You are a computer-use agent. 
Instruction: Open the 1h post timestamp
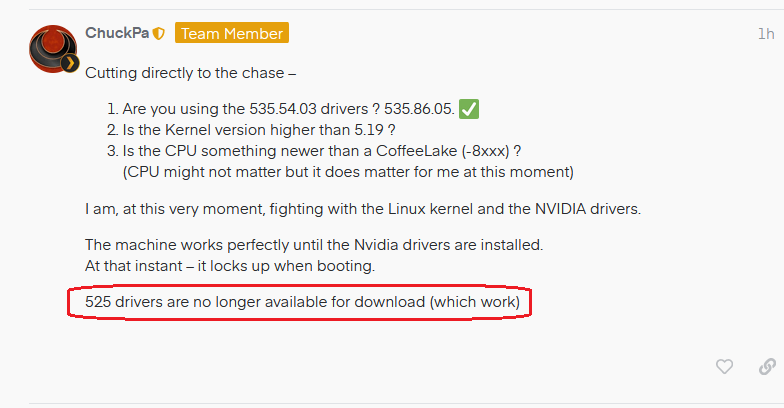pyautogui.click(x=766, y=34)
